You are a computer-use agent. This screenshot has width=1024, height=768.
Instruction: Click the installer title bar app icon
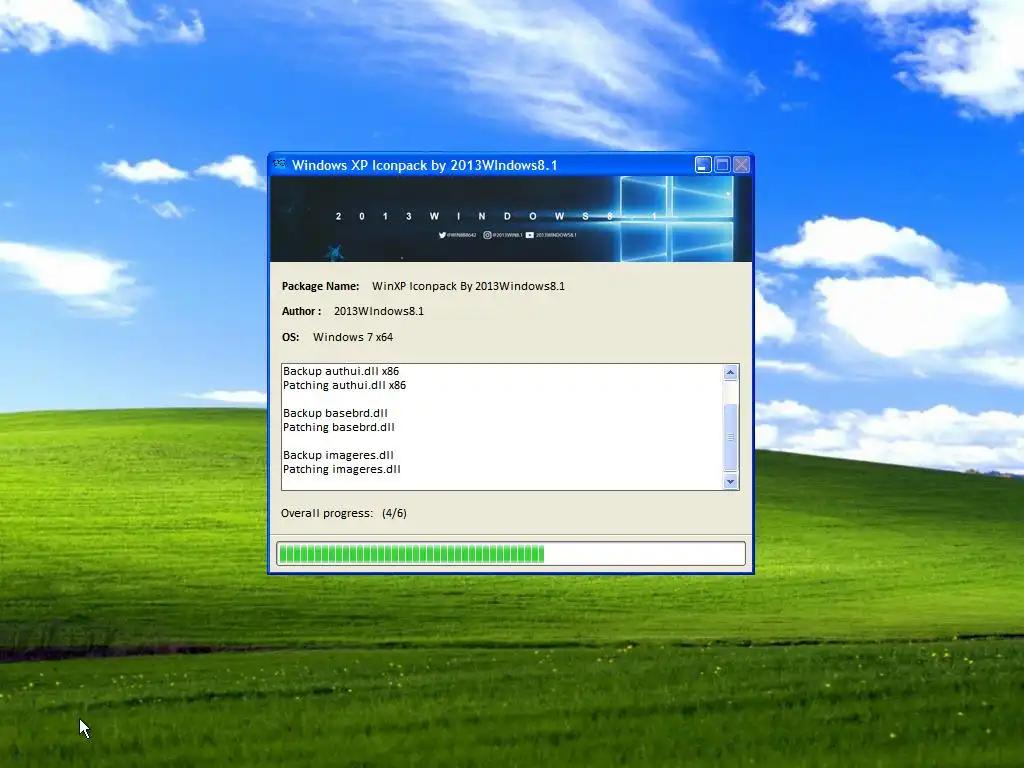[279, 165]
